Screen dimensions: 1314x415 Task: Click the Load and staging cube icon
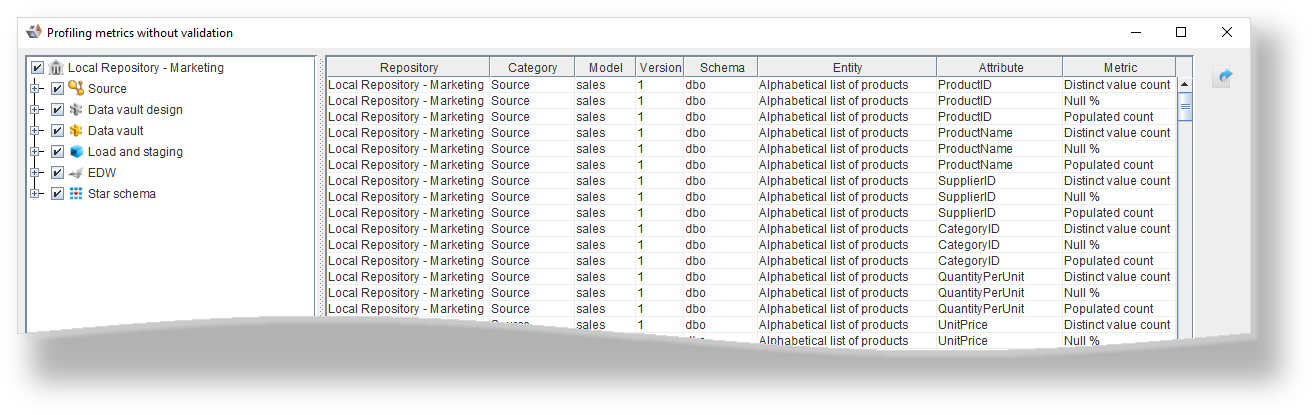(76, 152)
